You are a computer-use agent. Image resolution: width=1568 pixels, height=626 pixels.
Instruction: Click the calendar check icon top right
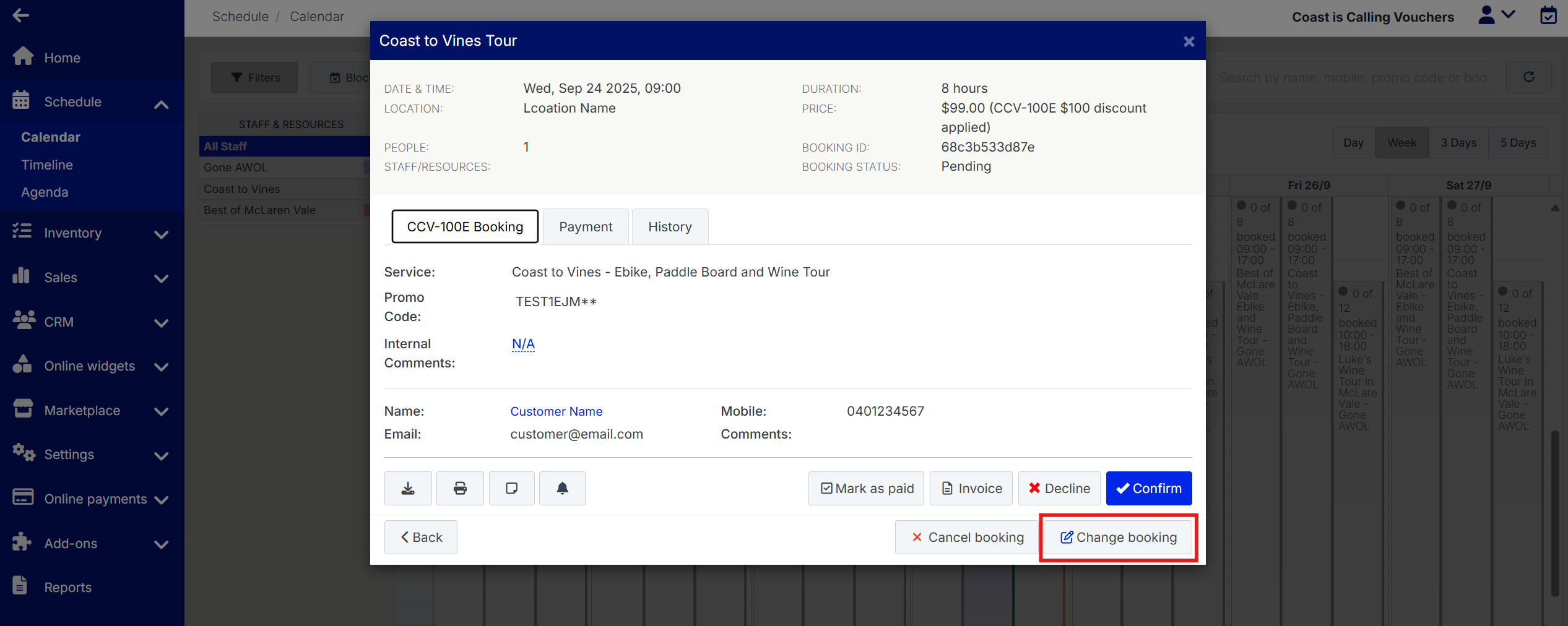1548,15
